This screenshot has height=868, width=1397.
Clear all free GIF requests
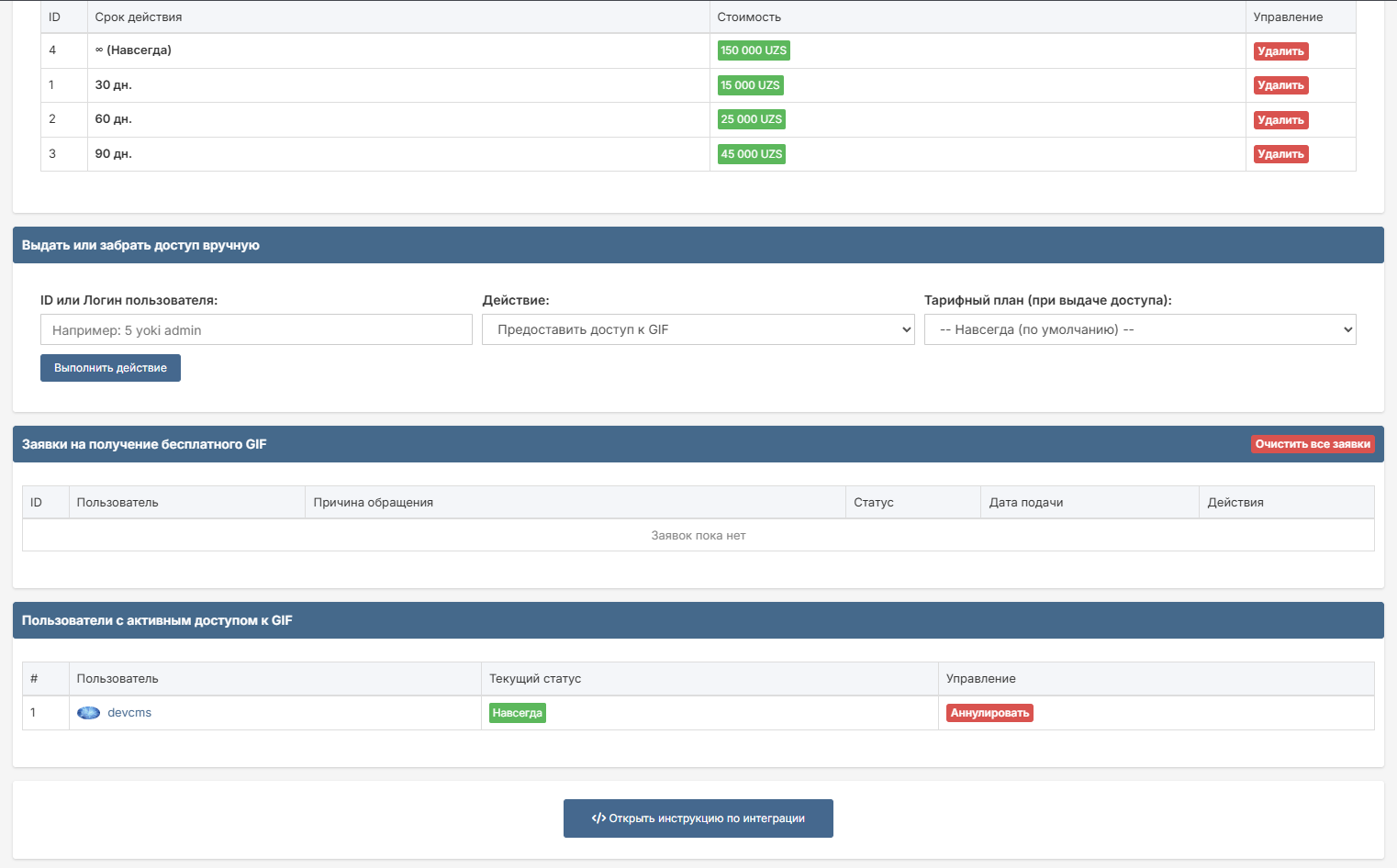tap(1313, 444)
